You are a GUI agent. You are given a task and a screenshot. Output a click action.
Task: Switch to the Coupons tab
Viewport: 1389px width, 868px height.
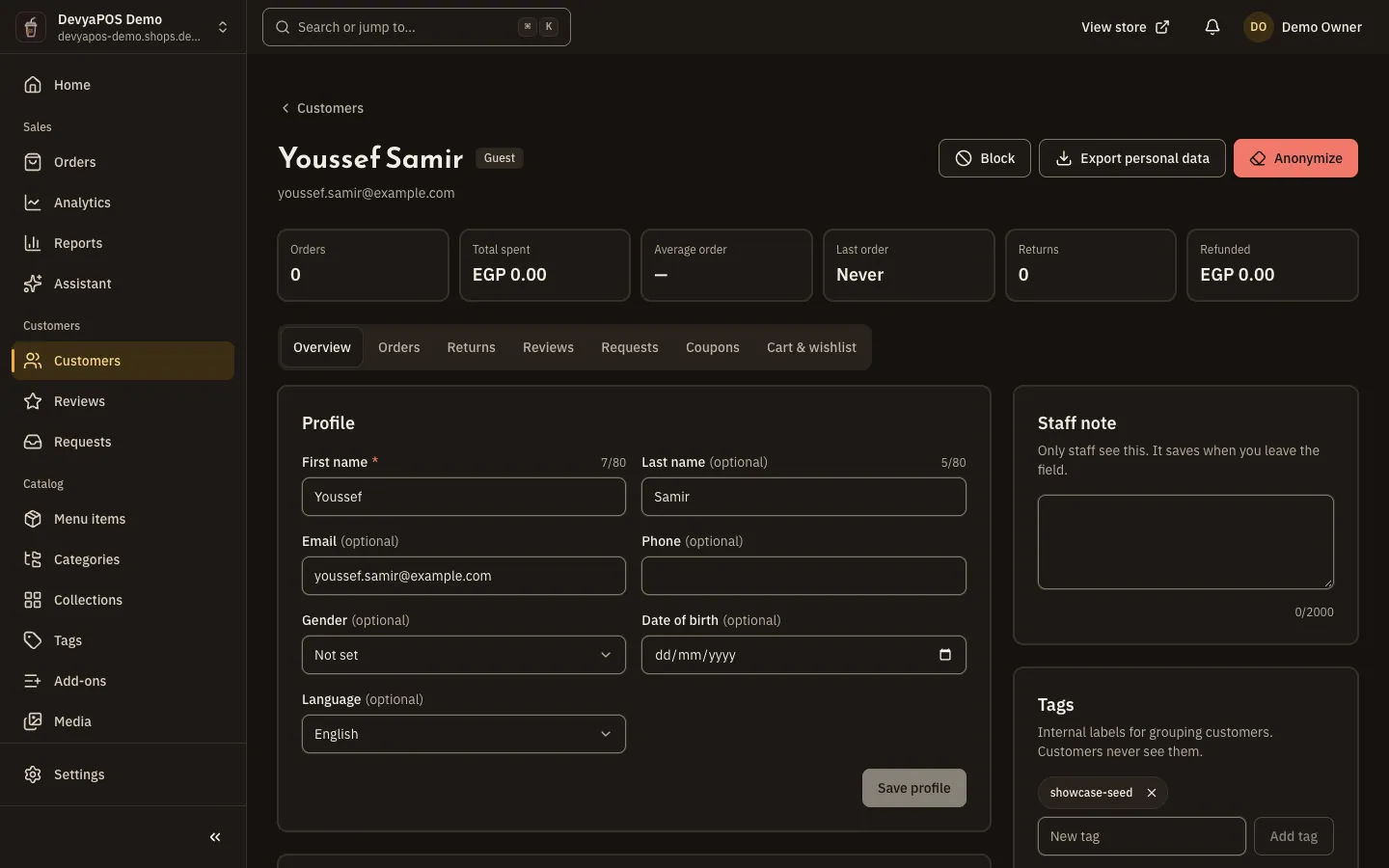(713, 347)
